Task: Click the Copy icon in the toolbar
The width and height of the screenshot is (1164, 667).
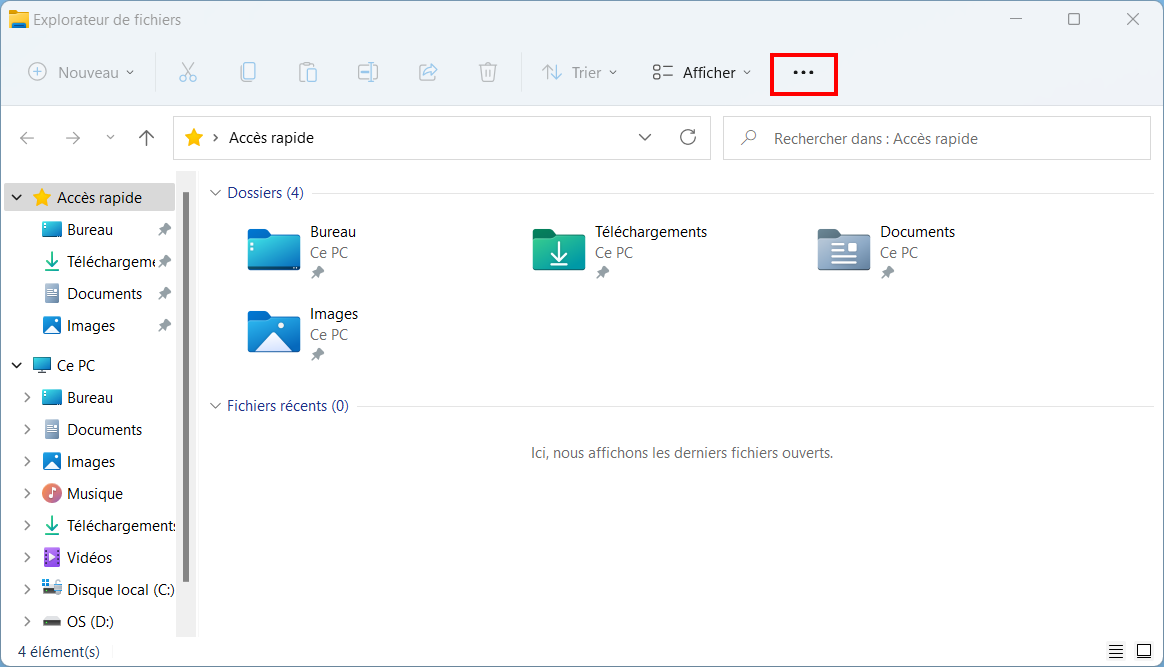Action: [x=248, y=73]
